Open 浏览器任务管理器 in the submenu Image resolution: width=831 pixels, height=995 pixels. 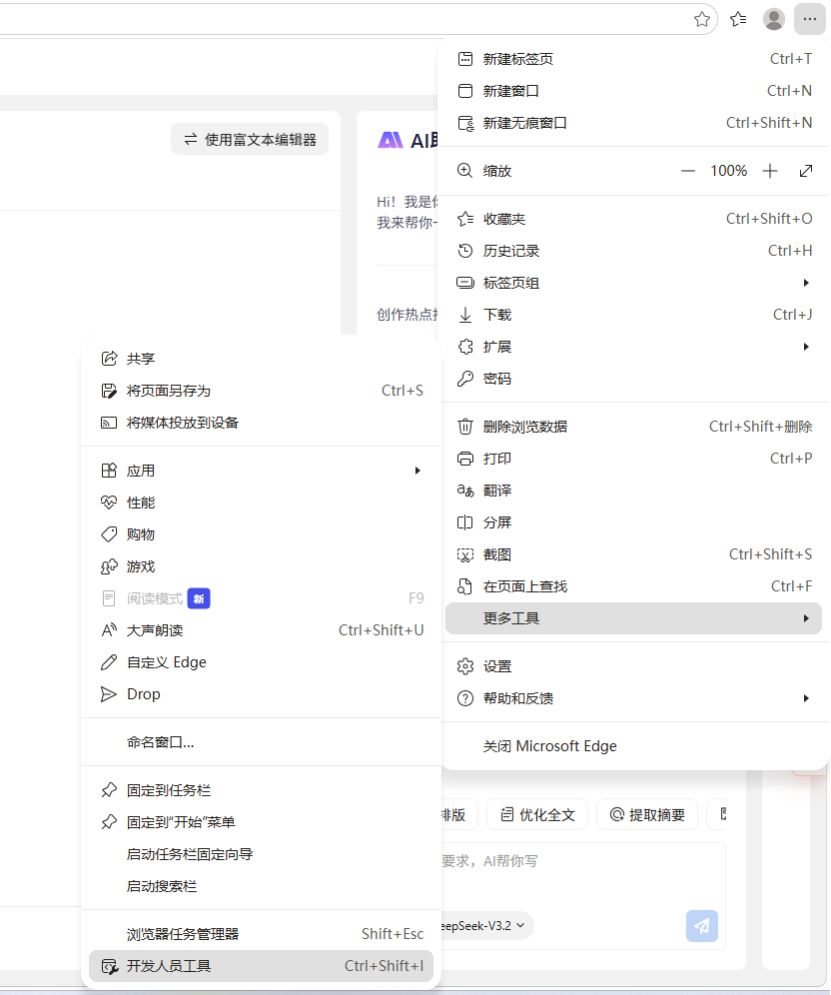pos(261,934)
